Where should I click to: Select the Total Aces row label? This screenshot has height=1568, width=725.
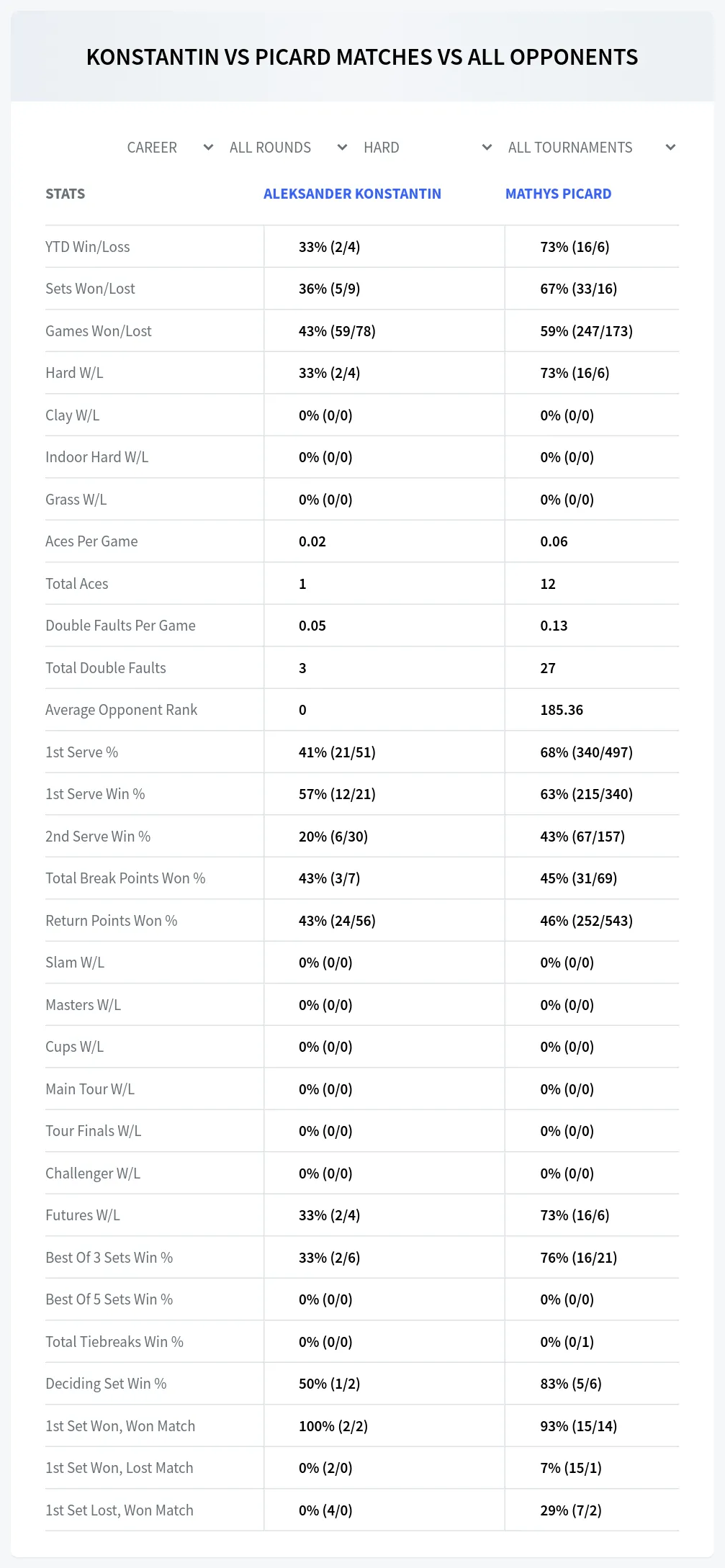(77, 584)
